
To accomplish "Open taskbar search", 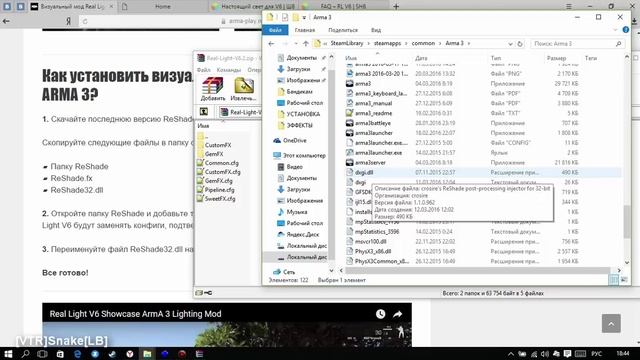I will [25, 353].
